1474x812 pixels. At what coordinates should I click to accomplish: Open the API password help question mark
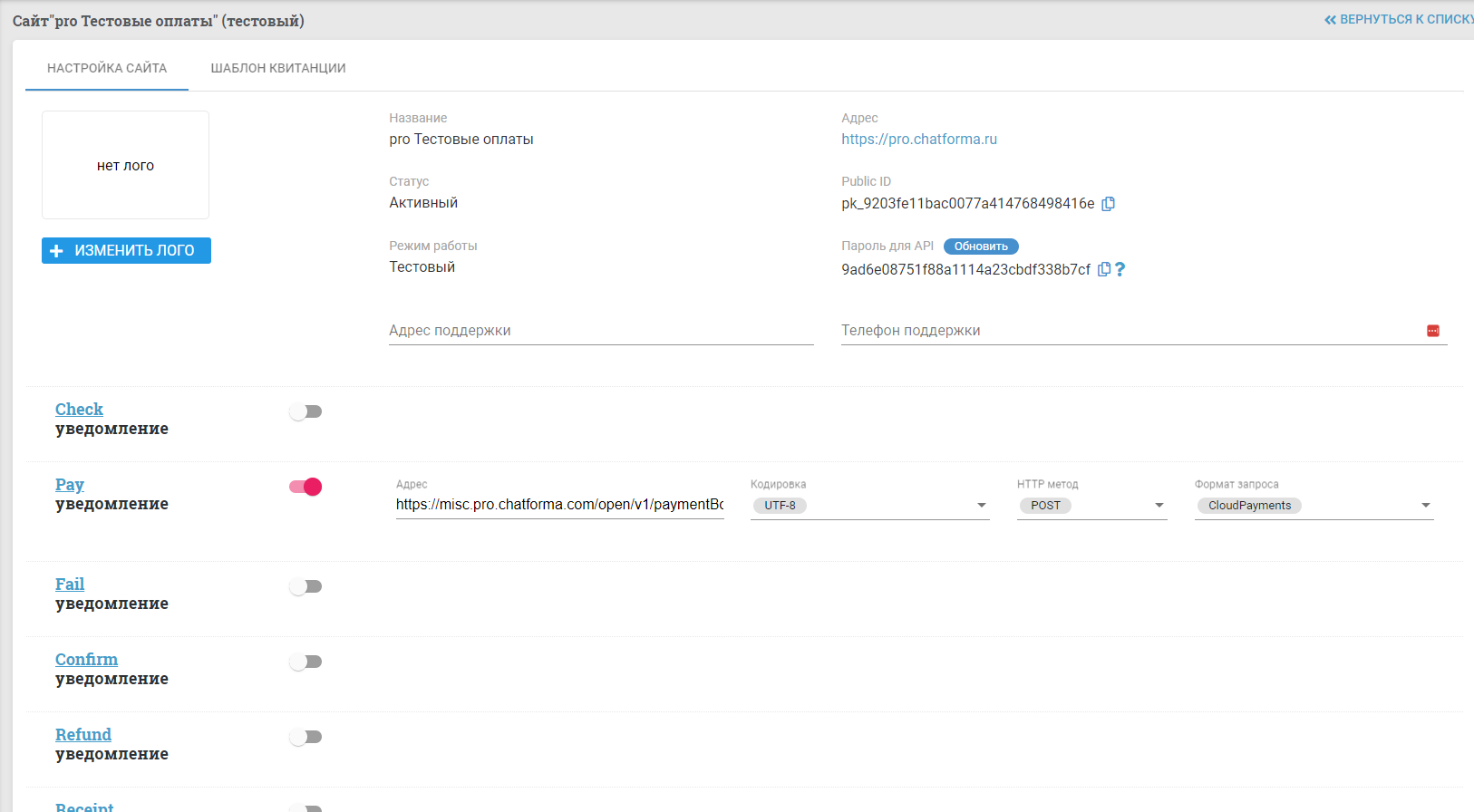[x=1120, y=269]
